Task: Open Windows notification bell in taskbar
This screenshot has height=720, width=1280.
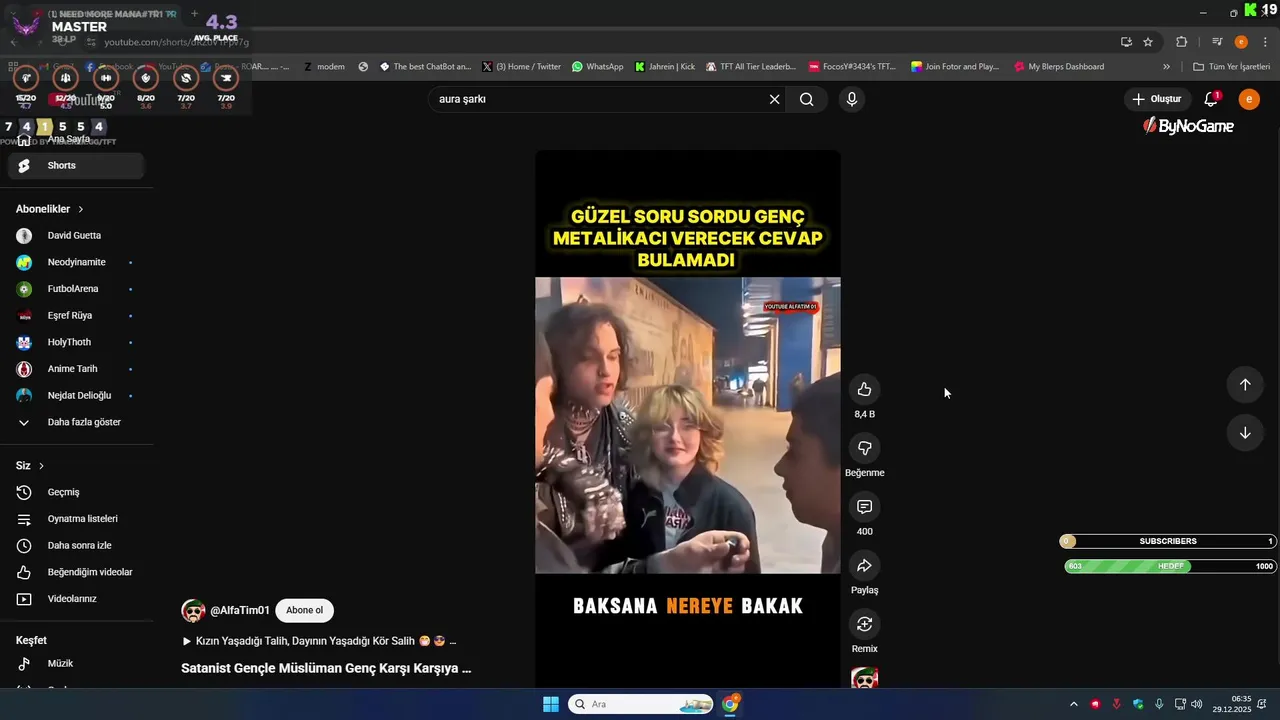Action: click(x=1264, y=704)
